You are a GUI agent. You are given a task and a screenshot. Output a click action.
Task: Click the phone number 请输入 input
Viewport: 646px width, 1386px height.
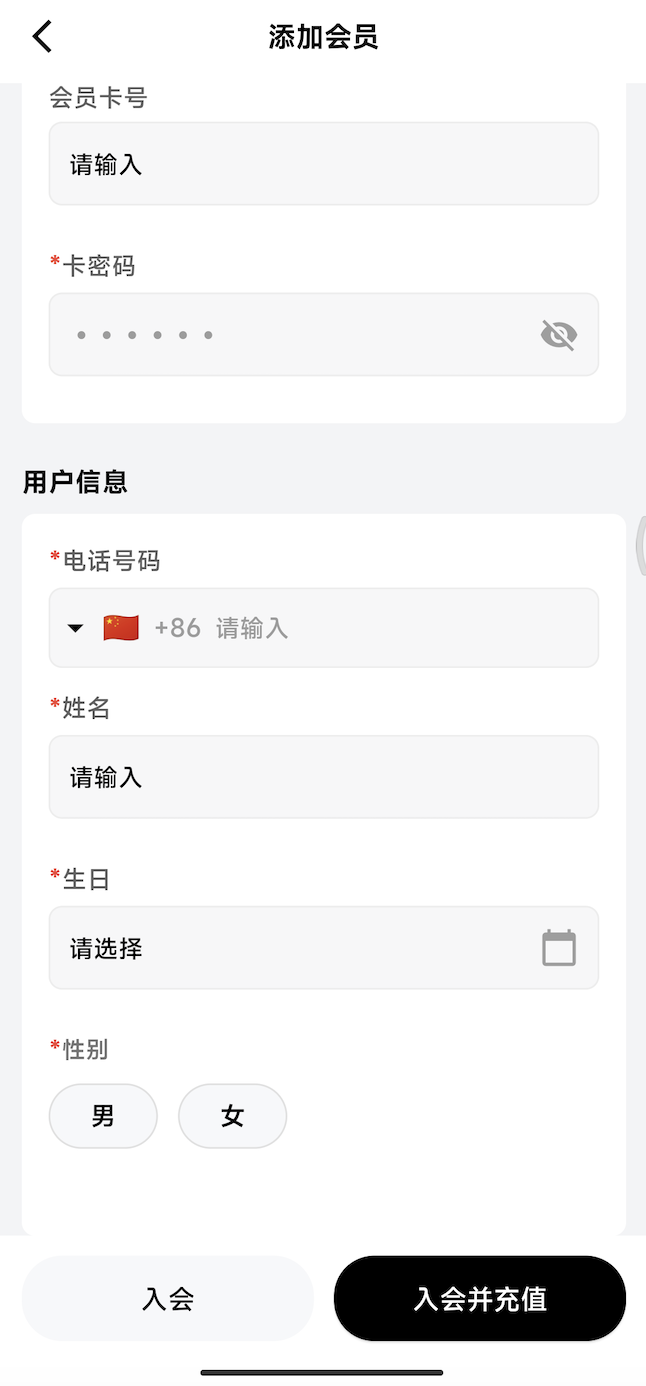[400, 628]
